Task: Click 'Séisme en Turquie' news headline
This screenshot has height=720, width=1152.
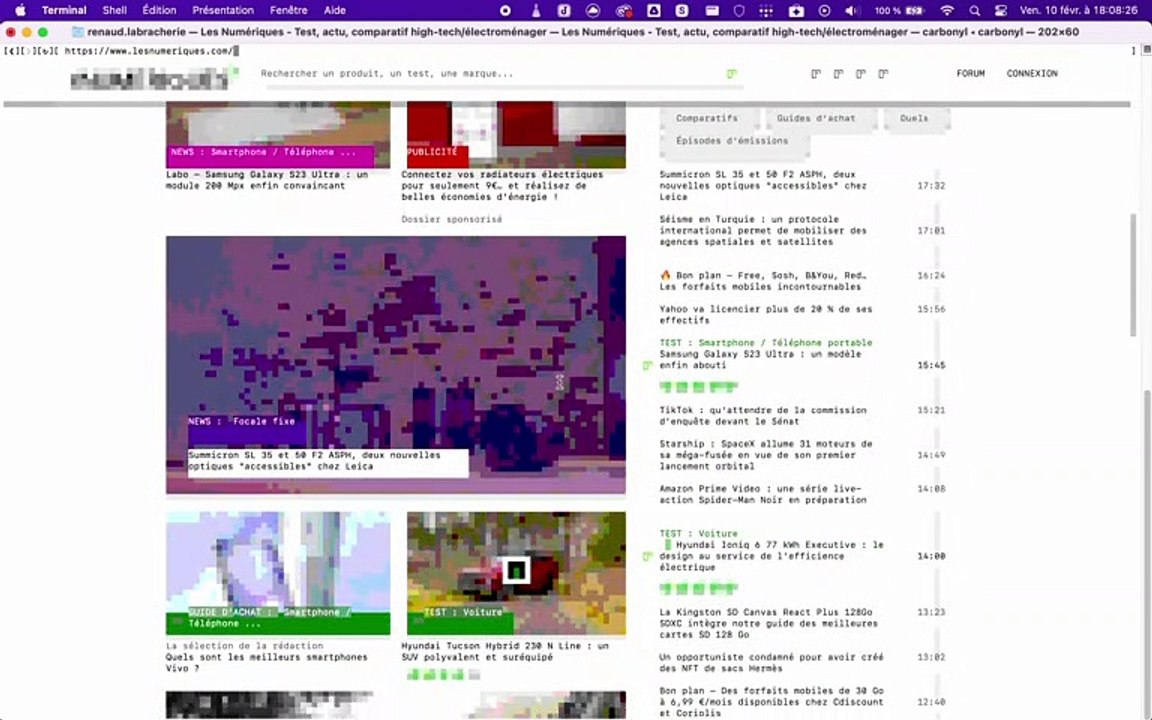Action: [763, 231]
